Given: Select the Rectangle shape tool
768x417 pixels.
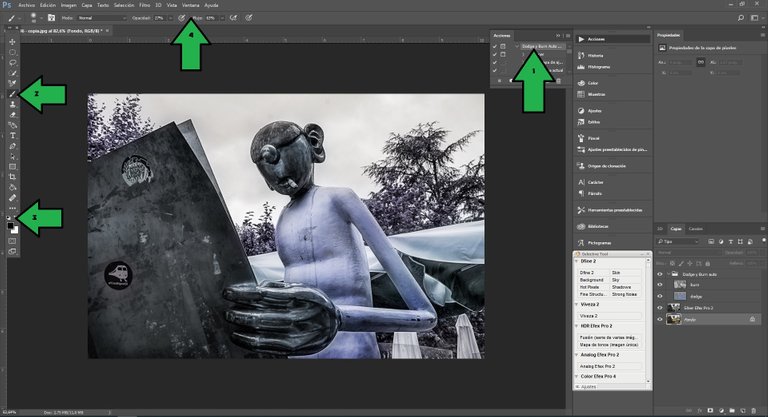Looking at the screenshot, I should tap(12, 167).
